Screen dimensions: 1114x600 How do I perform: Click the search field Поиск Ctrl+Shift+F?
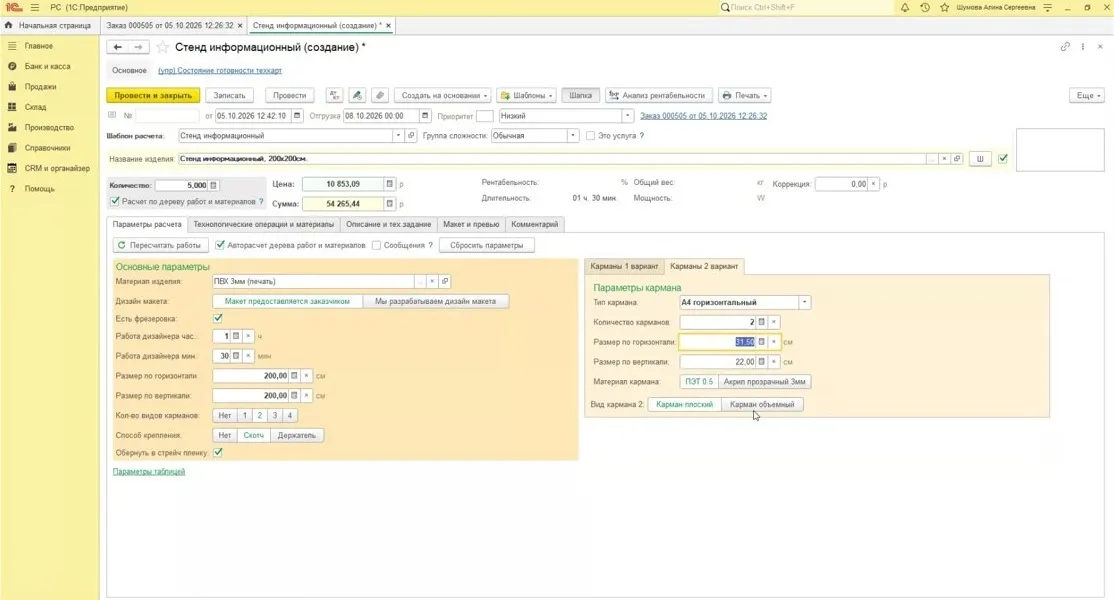click(806, 7)
